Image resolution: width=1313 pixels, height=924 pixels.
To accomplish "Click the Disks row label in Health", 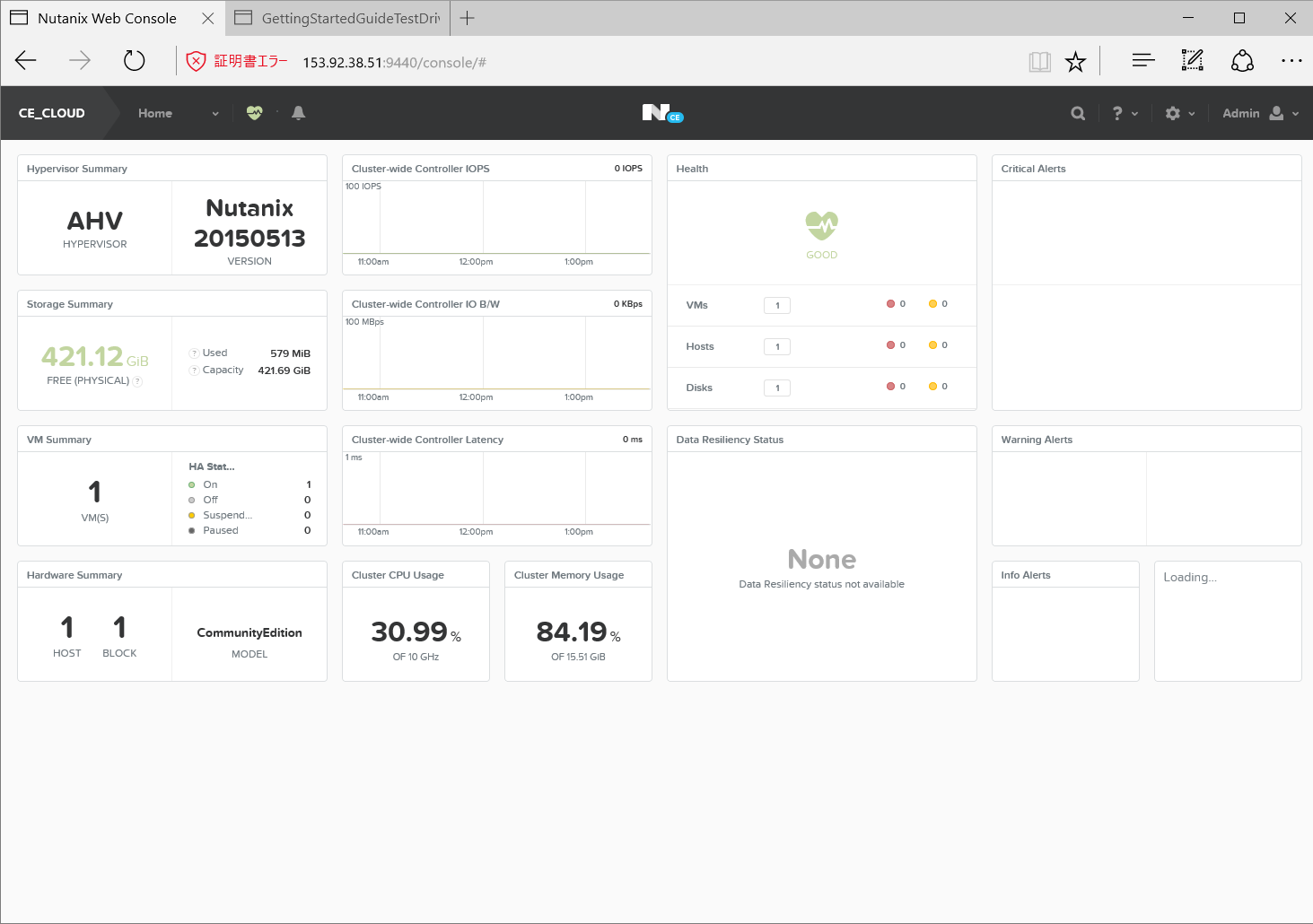I will click(699, 388).
